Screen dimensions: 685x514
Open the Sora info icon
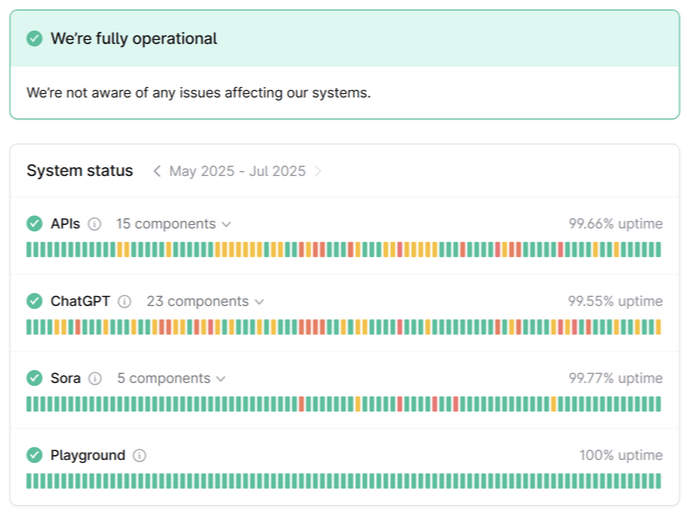[x=95, y=378]
